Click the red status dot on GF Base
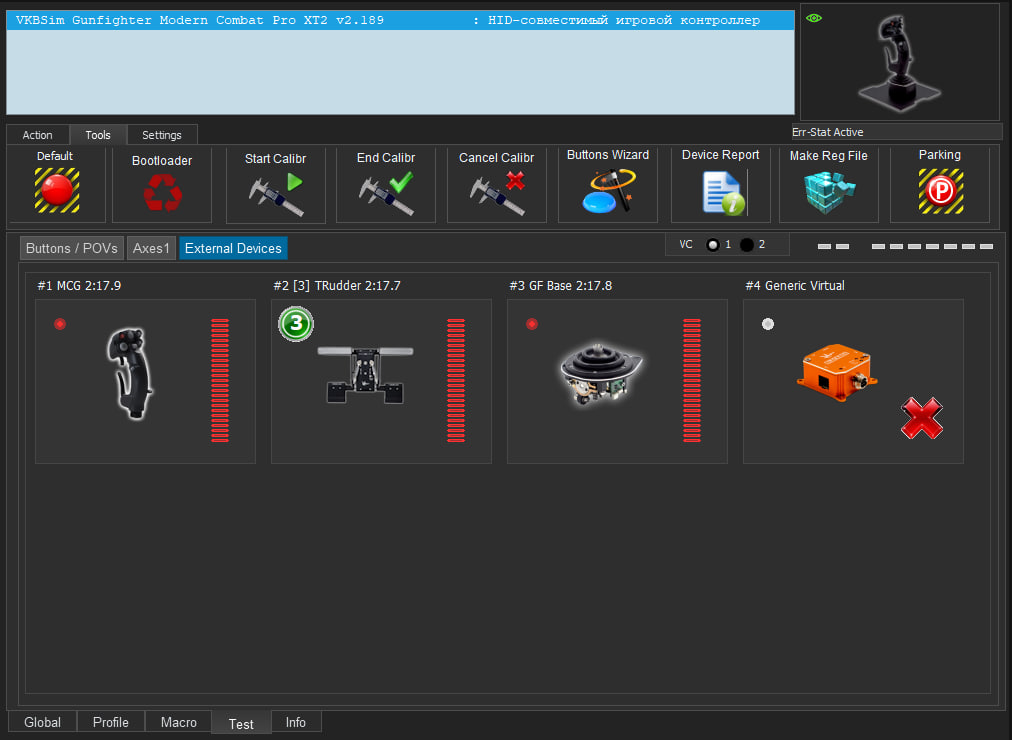 click(532, 324)
